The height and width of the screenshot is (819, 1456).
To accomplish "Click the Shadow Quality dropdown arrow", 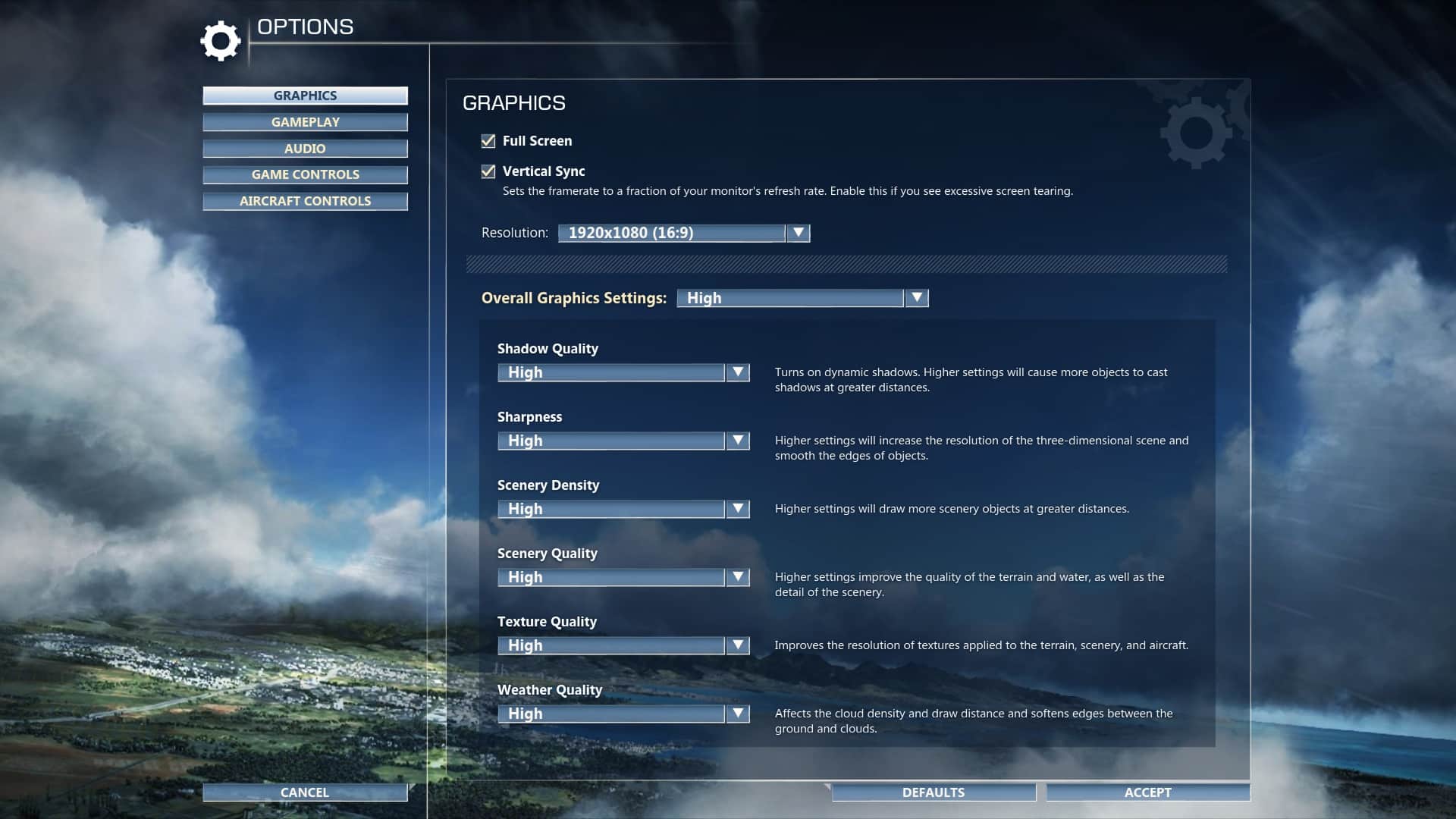I will coord(737,372).
